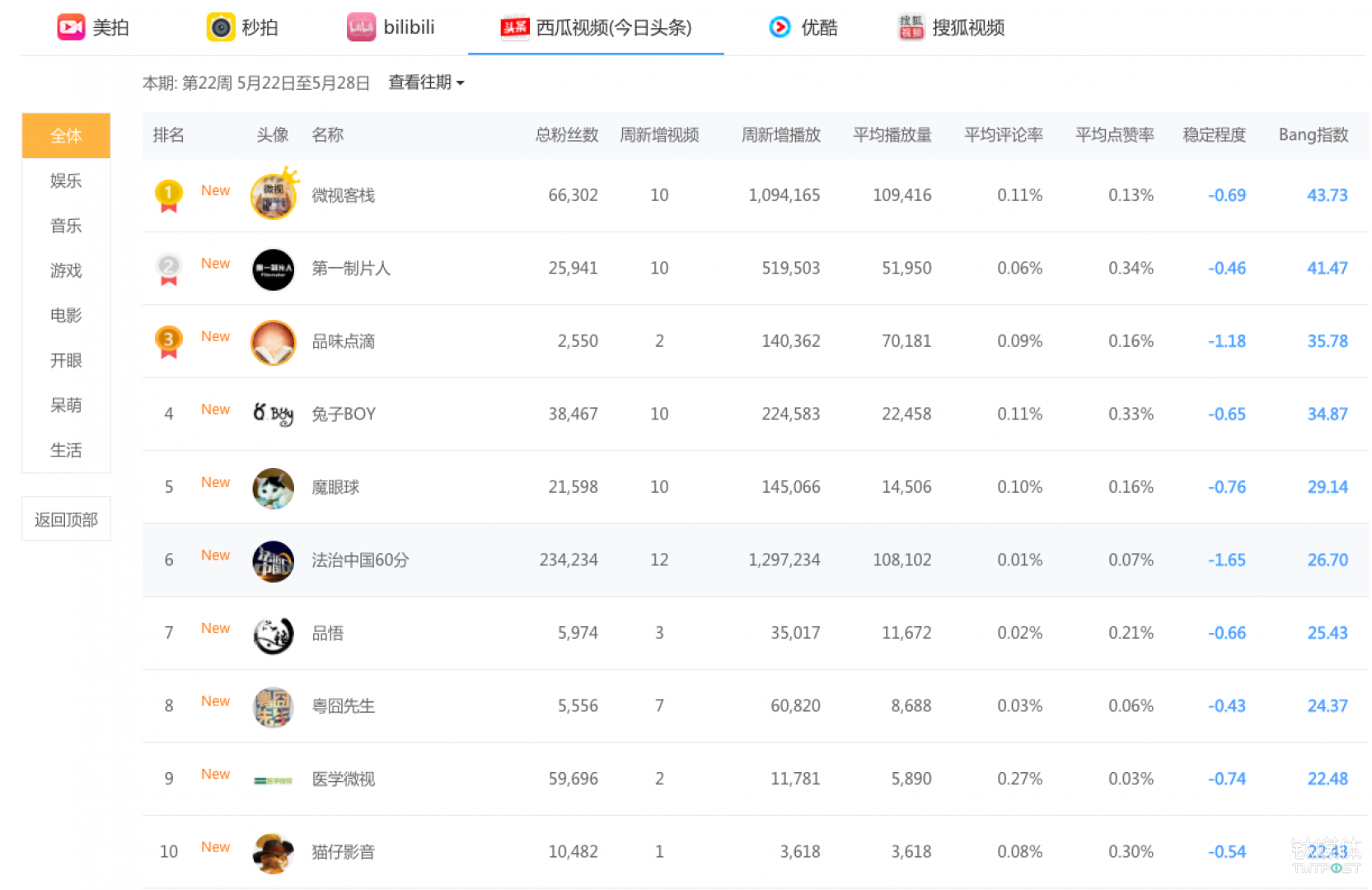This screenshot has height=890, width=1372.
Task: Switch to 美拍 platform tab
Action: pyautogui.click(x=93, y=27)
